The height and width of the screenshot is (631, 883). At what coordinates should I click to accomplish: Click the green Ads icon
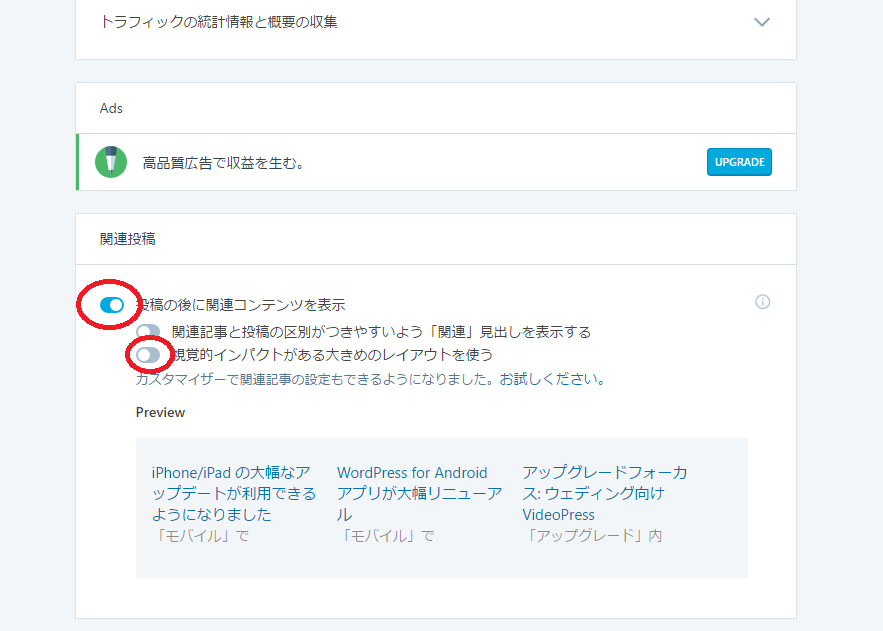[x=111, y=161]
